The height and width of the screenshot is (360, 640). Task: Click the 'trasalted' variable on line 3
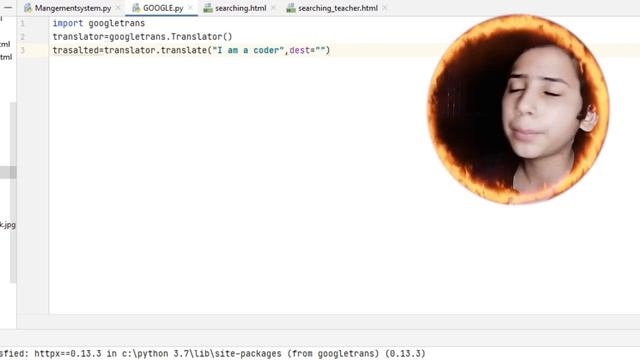click(76, 50)
